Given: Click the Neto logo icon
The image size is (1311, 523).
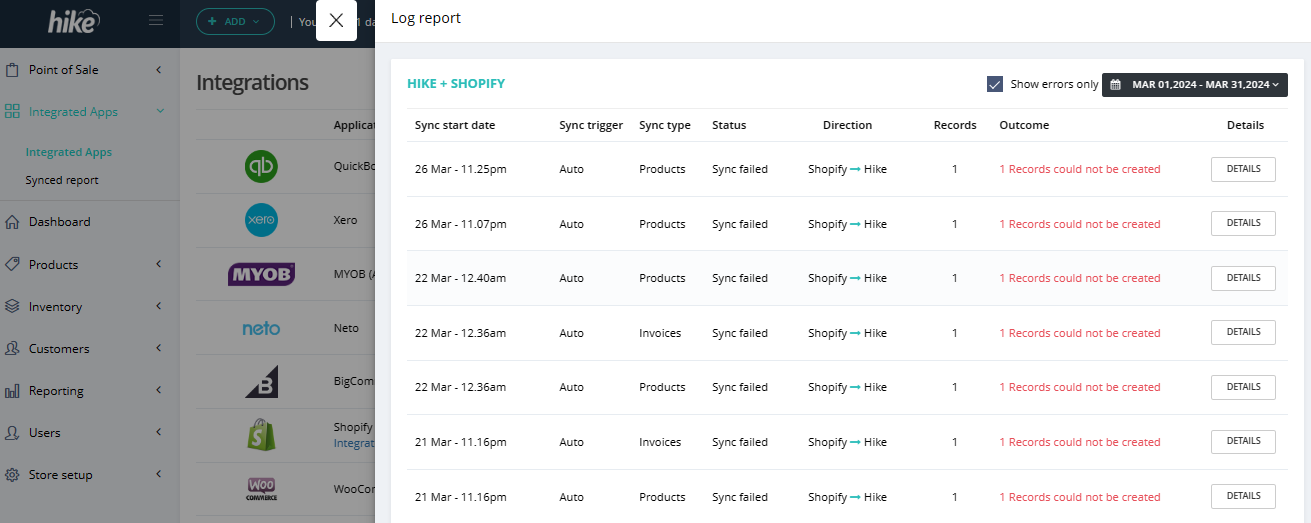Looking at the screenshot, I should 261,328.
